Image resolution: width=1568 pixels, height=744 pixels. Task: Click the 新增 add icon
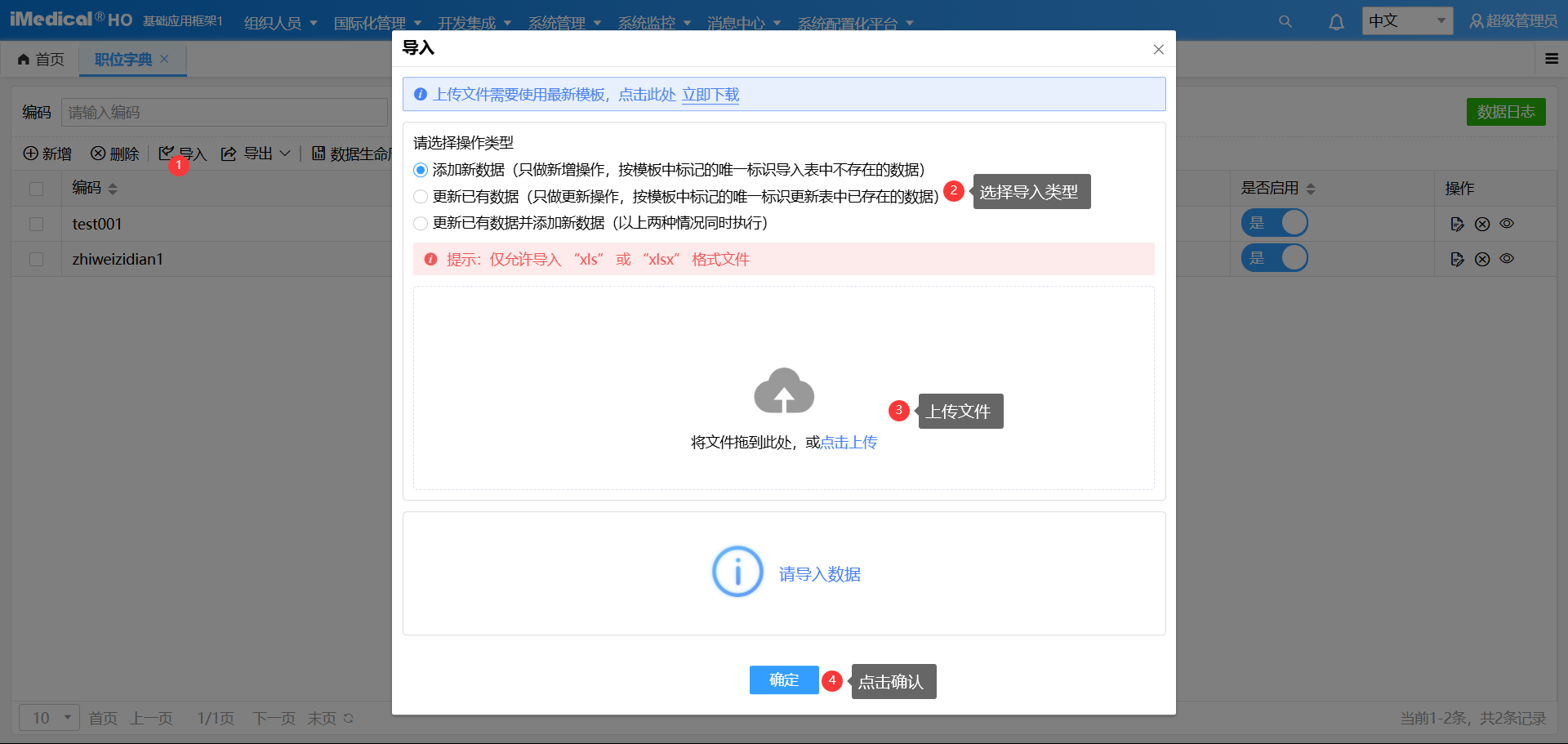(x=30, y=154)
